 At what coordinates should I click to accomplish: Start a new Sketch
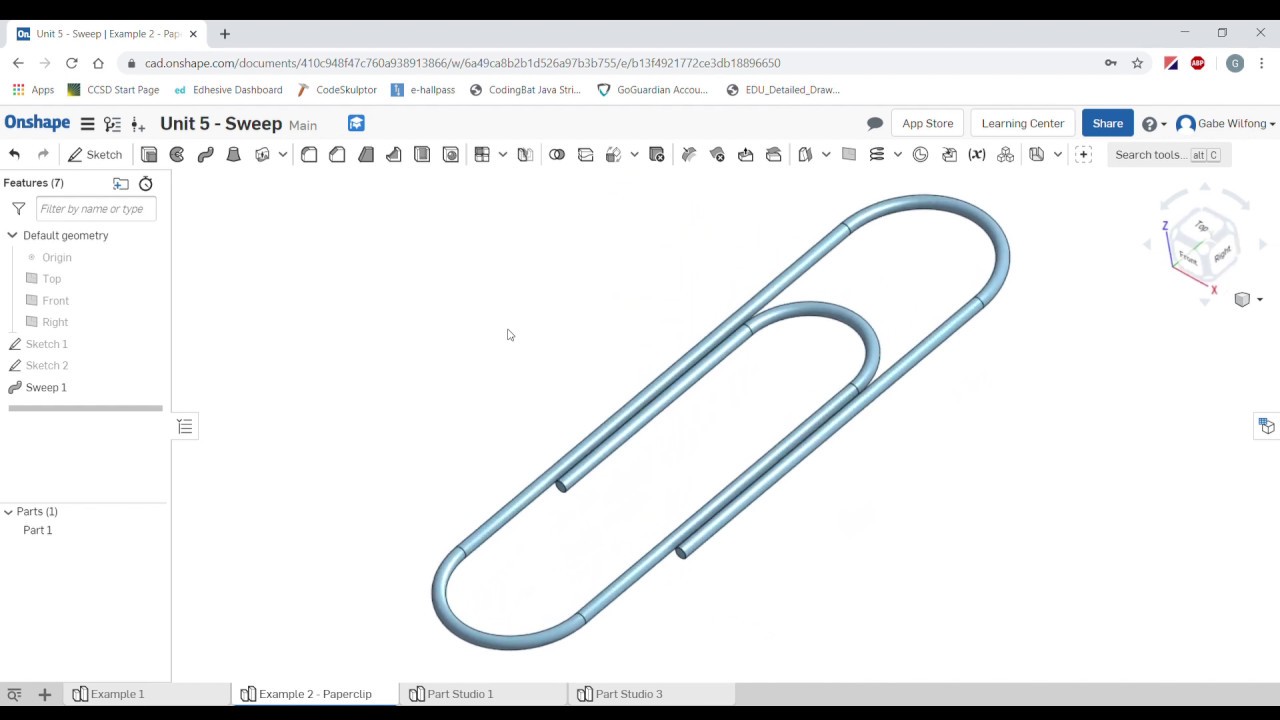[x=95, y=154]
